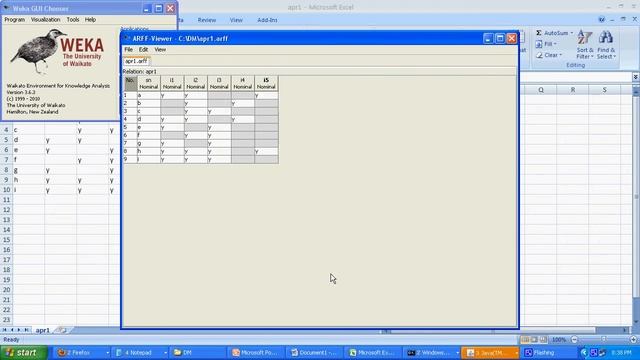Click the 100% zoom level
The height and width of the screenshot is (360, 640).
559,340
